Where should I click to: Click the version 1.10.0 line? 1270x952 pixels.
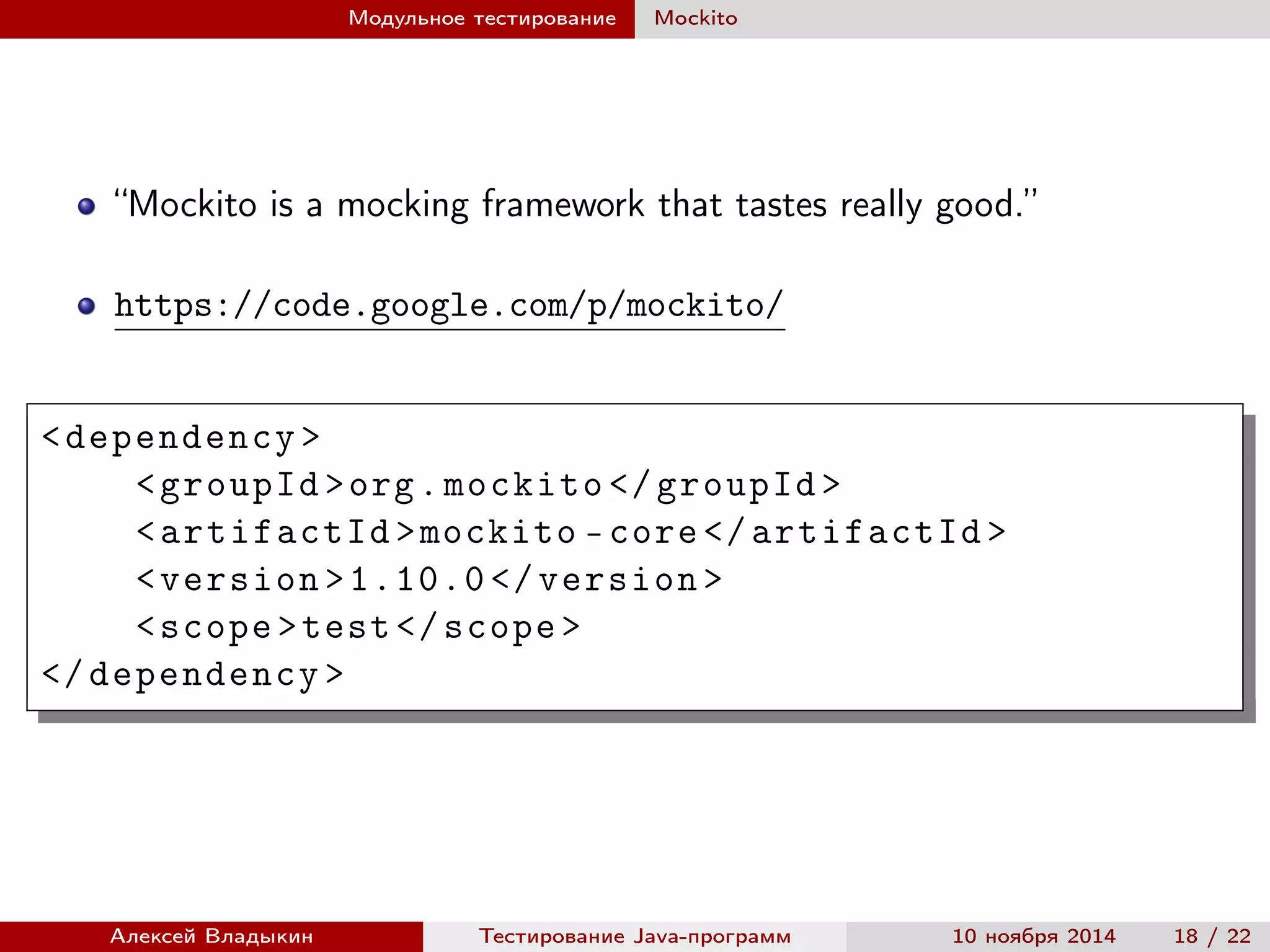pos(429,580)
